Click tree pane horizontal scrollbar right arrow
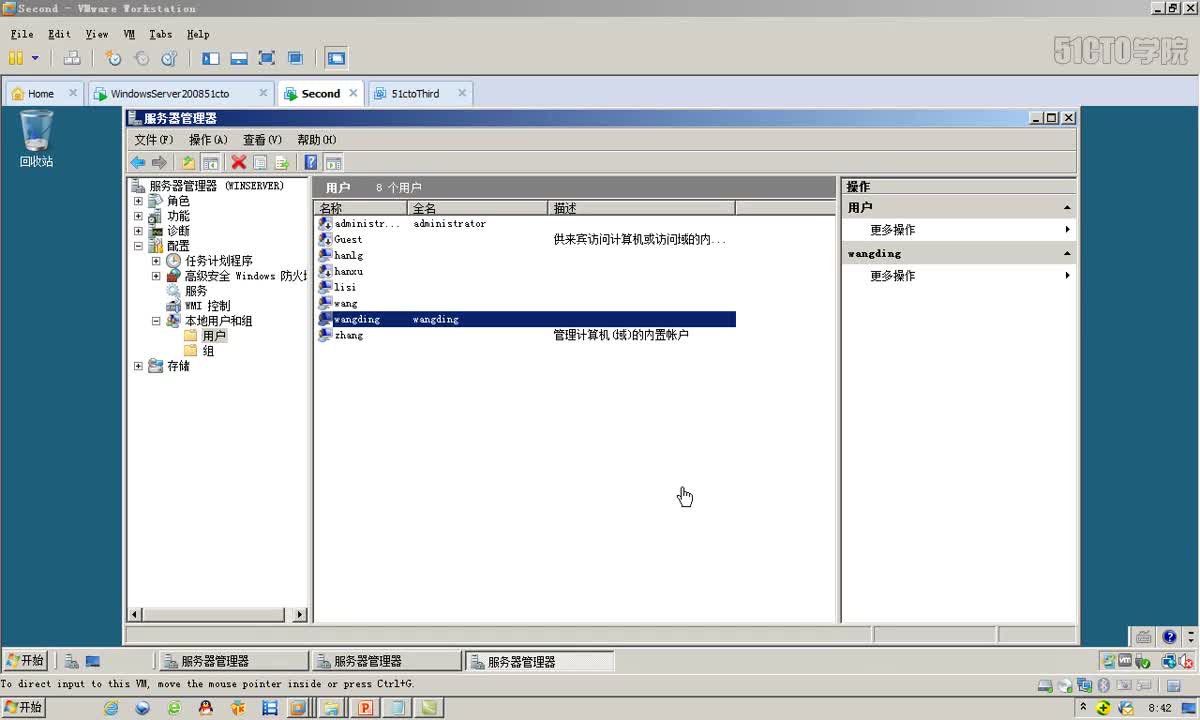Viewport: 1200px width, 720px height. click(x=301, y=614)
